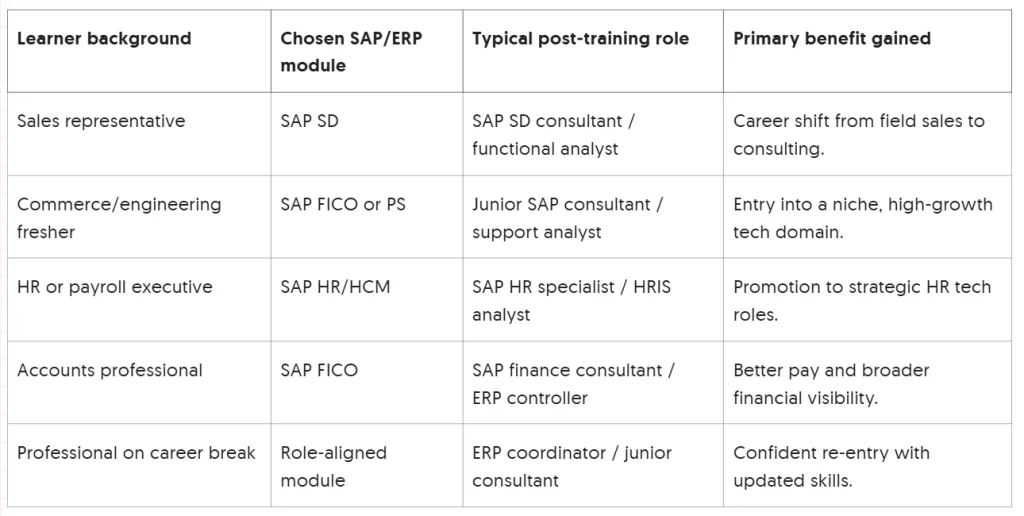Click the 'SAP FICO or PS' cell
The height and width of the screenshot is (516, 1024).
343,204
